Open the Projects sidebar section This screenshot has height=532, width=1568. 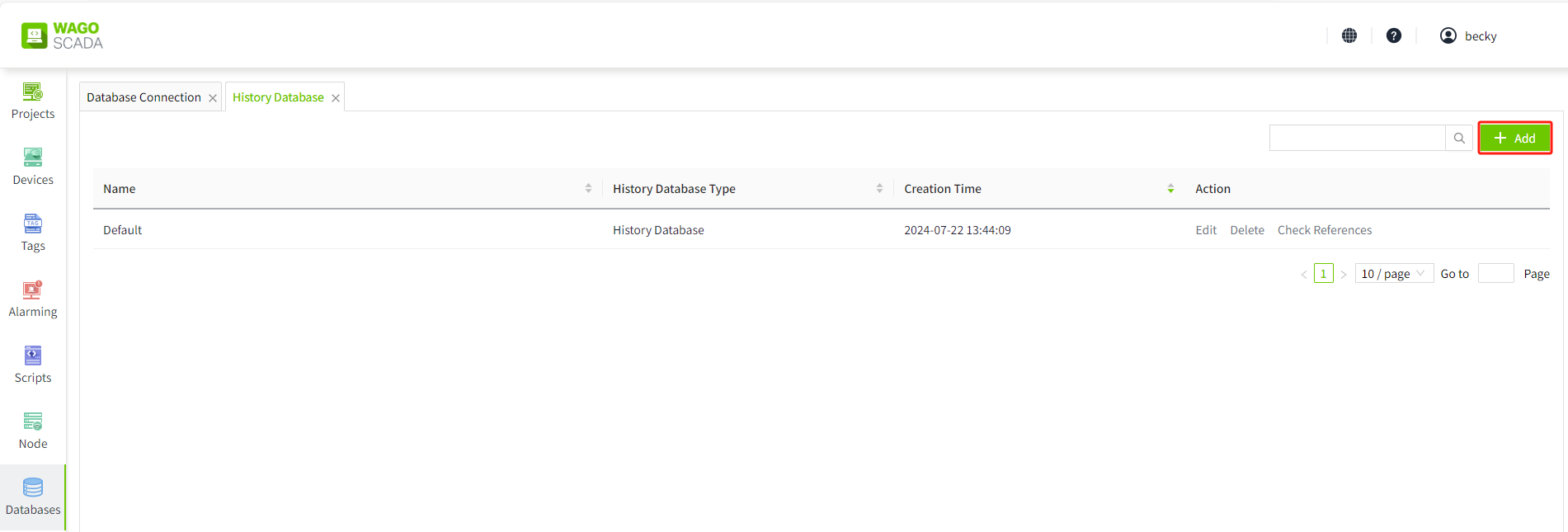33,101
